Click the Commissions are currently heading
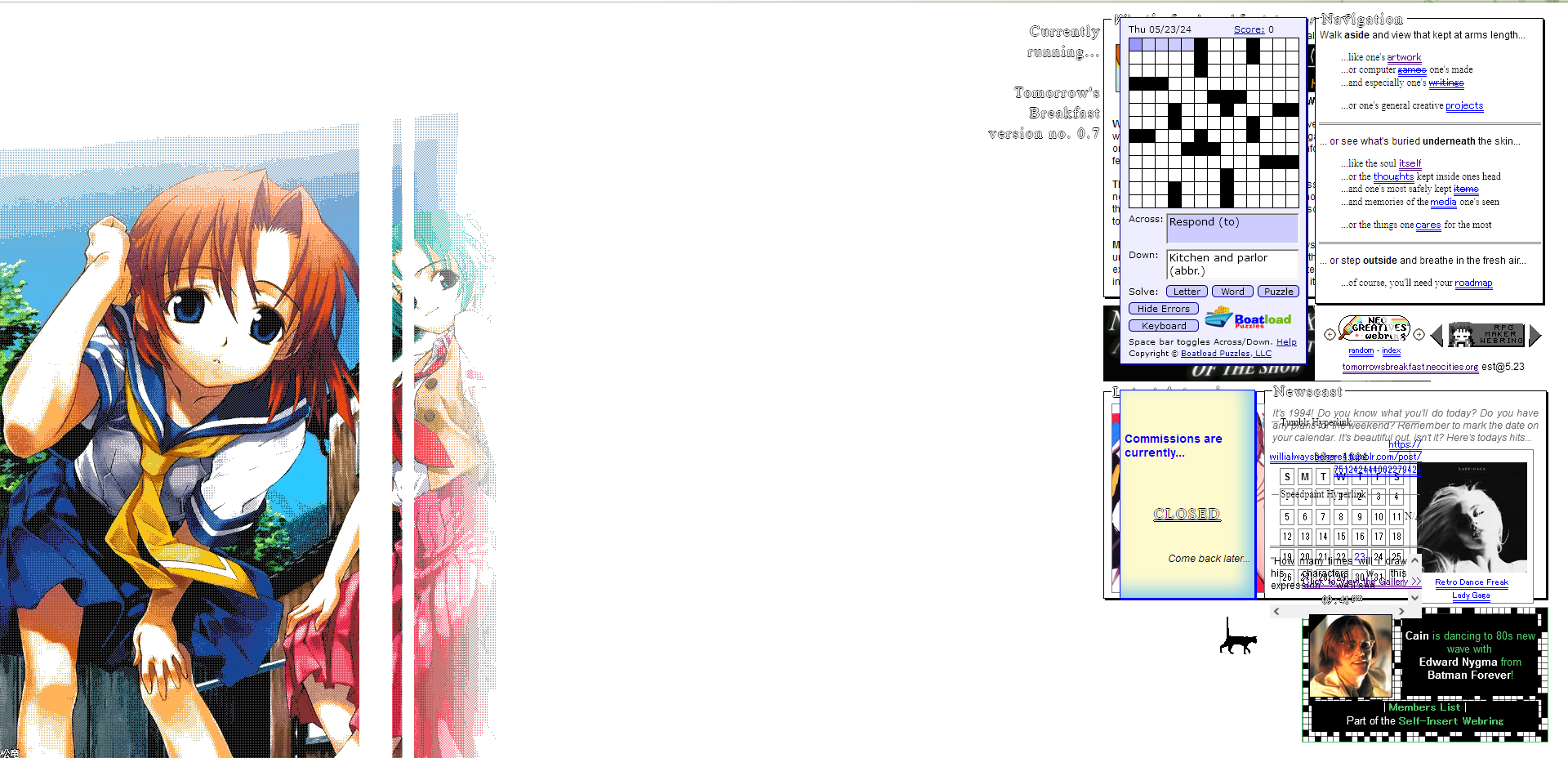 [x=1174, y=445]
